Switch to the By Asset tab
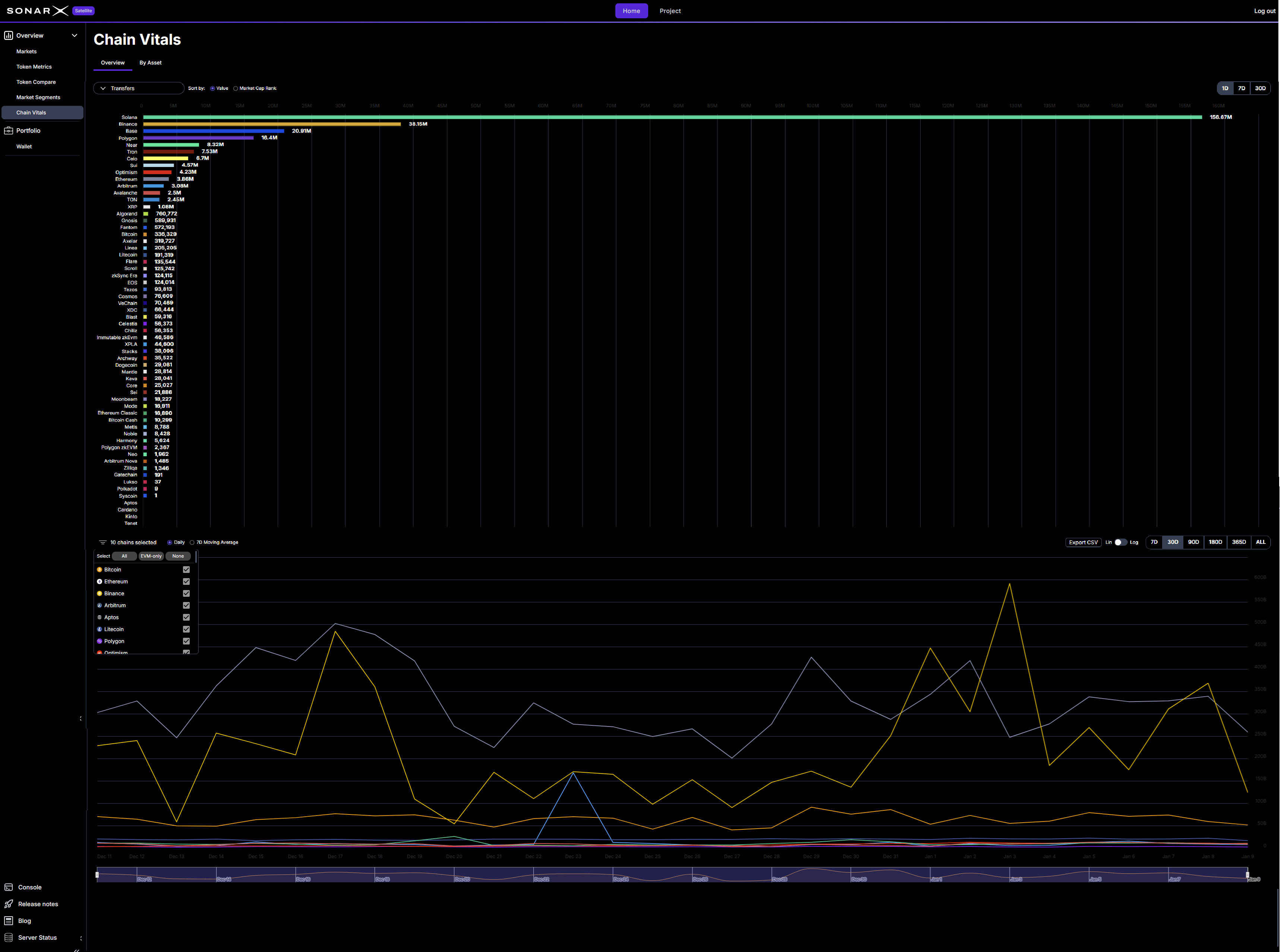1281x952 pixels. pyautogui.click(x=151, y=63)
